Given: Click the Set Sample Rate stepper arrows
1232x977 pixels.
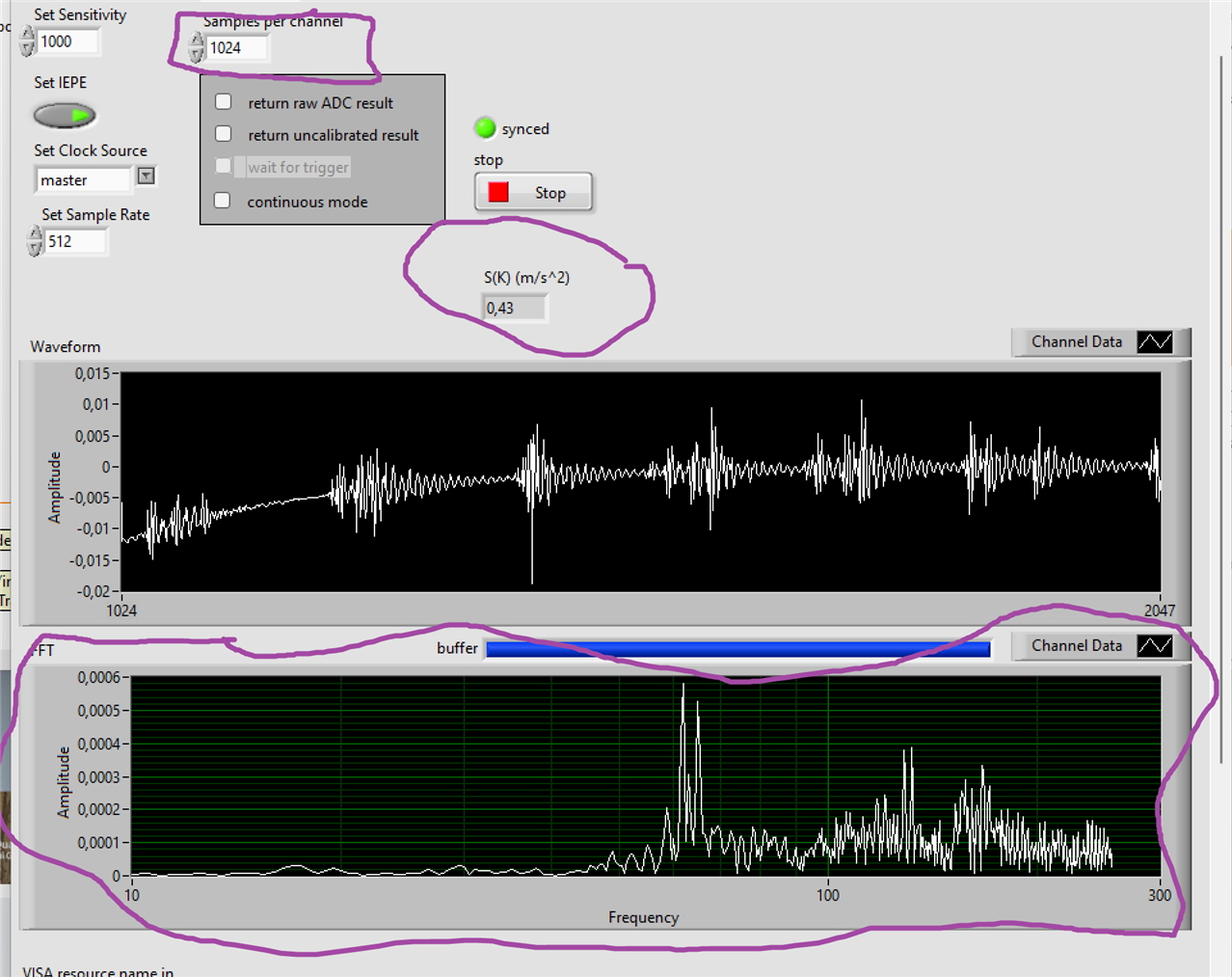Looking at the screenshot, I should (x=35, y=241).
